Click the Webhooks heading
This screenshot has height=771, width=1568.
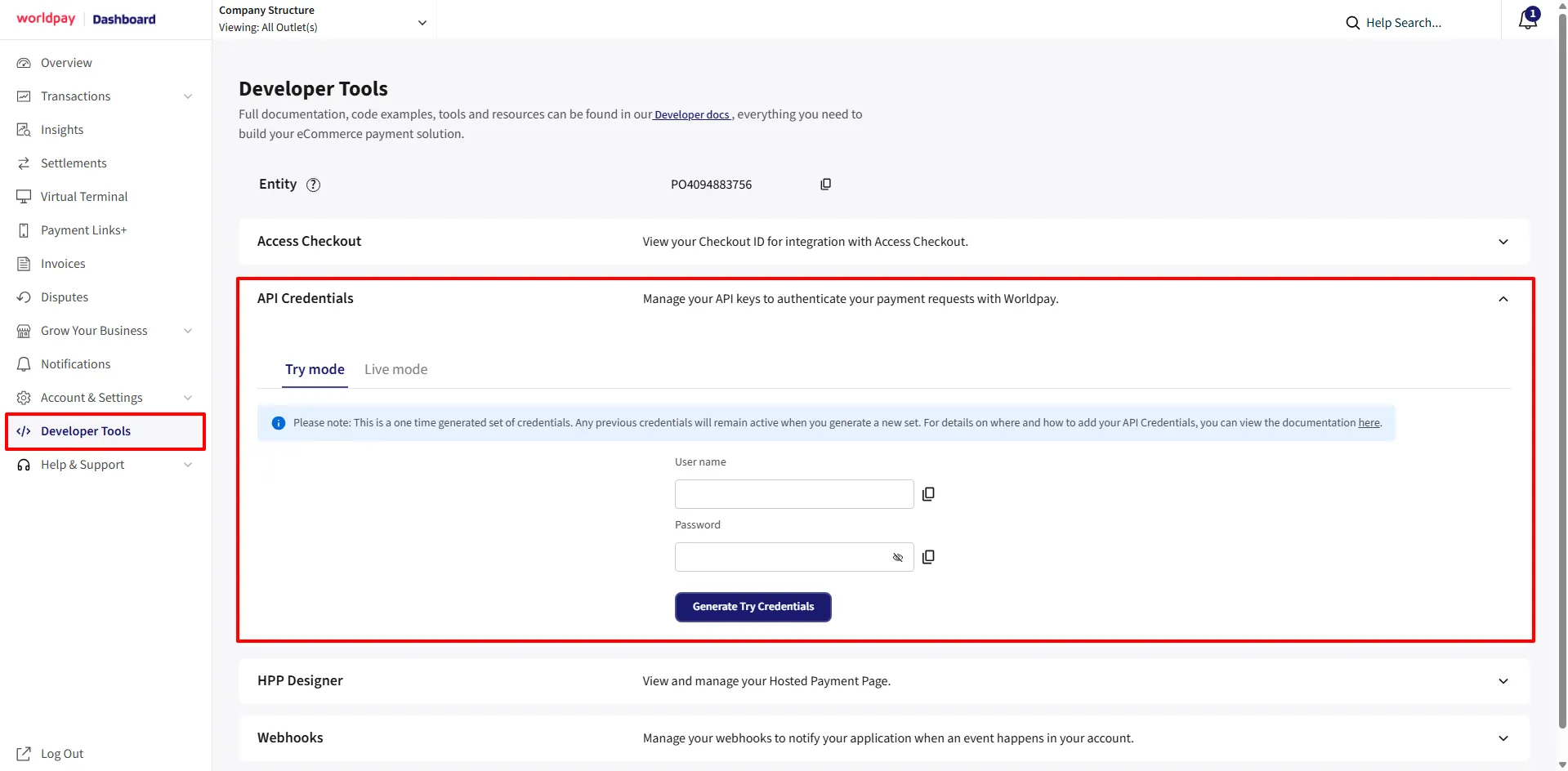290,738
